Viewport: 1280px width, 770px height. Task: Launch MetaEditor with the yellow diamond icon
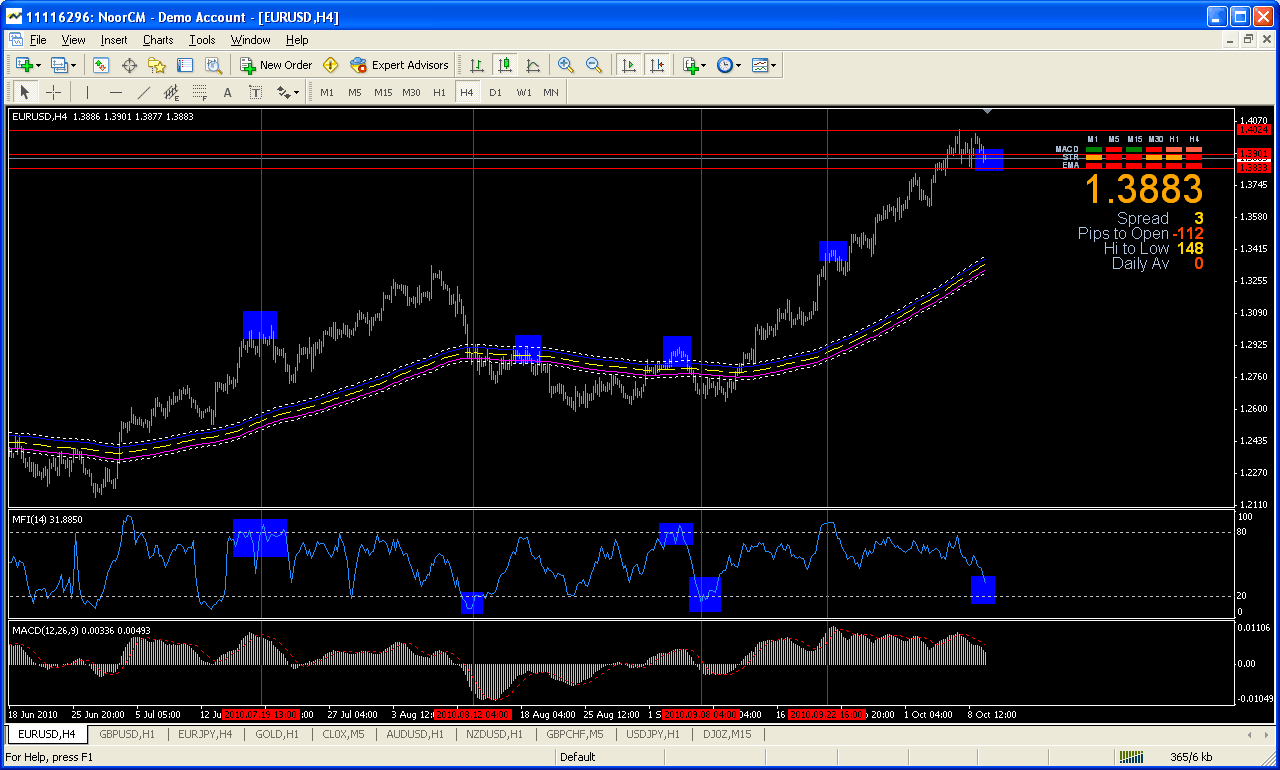(331, 65)
